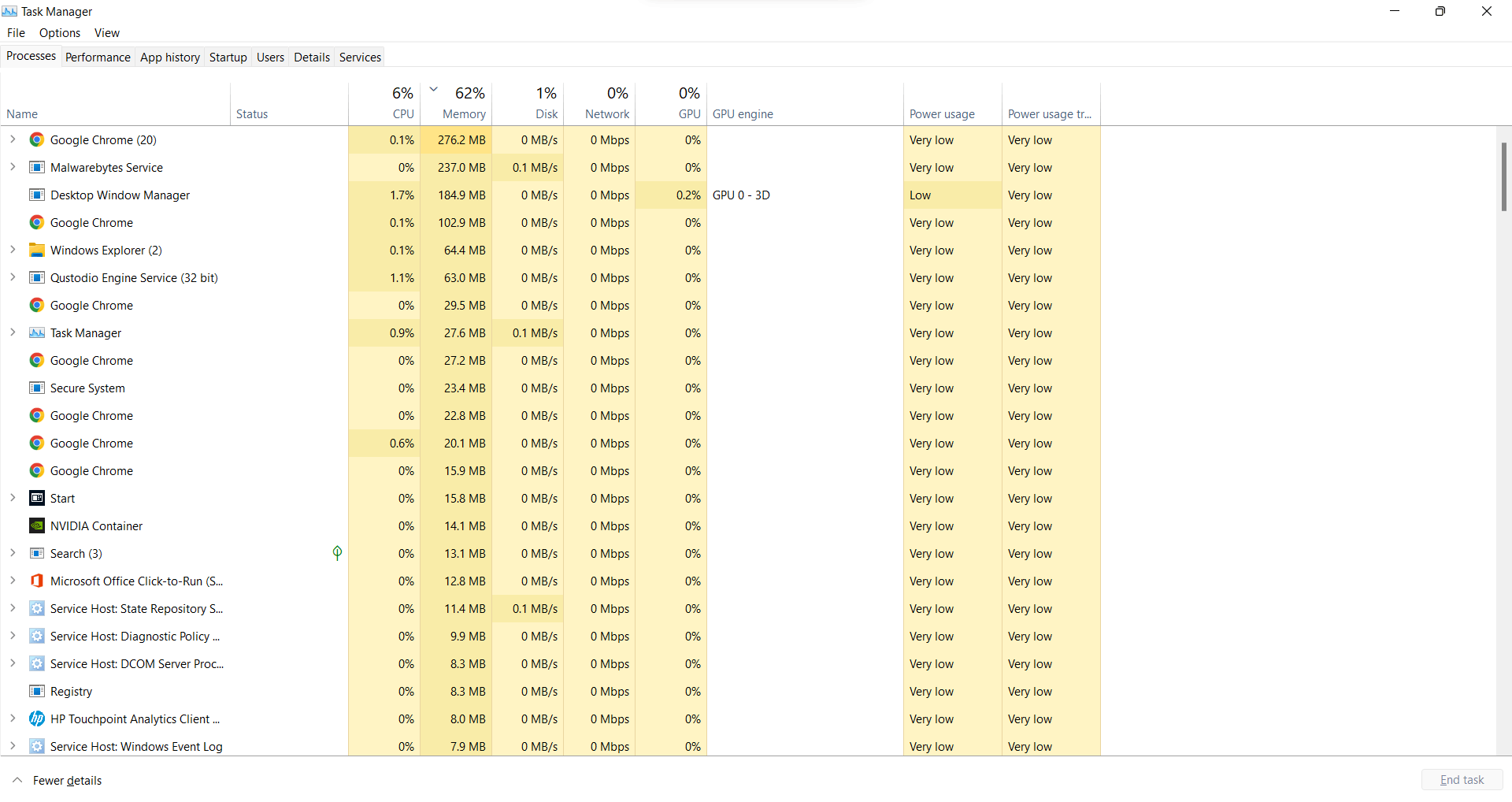The image size is (1512, 802).
Task: Switch to the Performance tab
Action: pyautogui.click(x=98, y=58)
